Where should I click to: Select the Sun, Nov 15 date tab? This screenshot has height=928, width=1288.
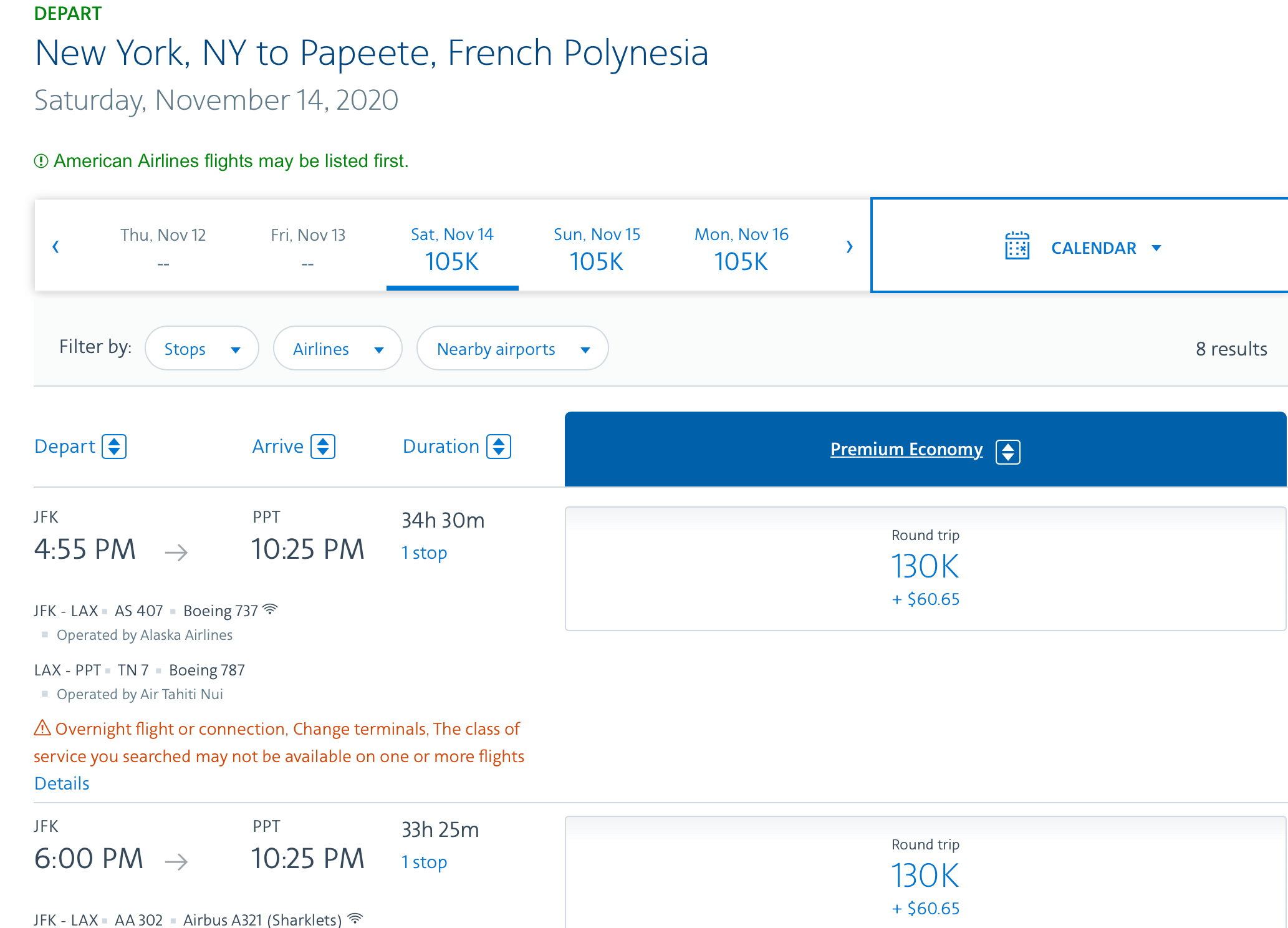tap(597, 248)
